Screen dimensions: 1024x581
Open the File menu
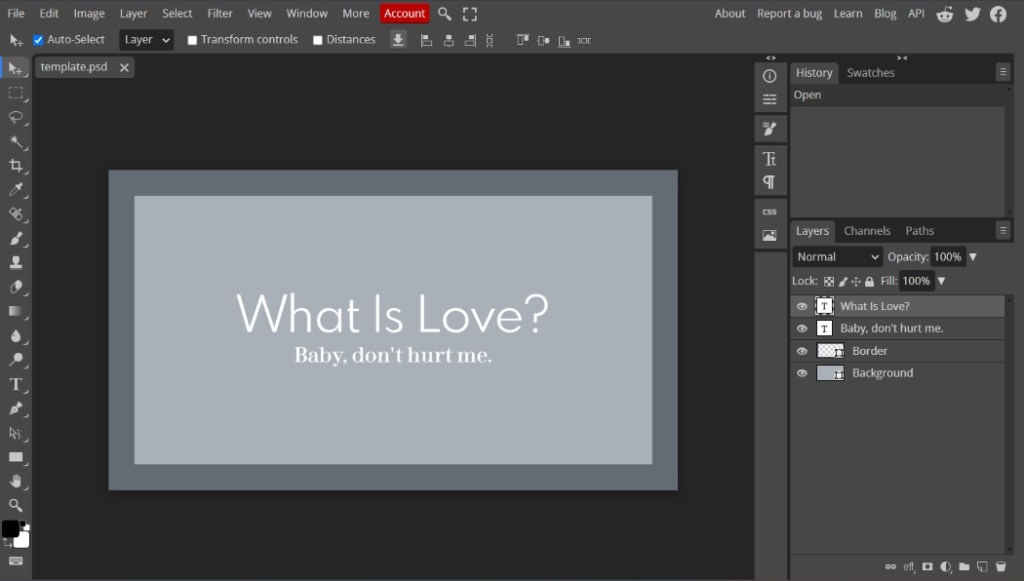pos(16,14)
